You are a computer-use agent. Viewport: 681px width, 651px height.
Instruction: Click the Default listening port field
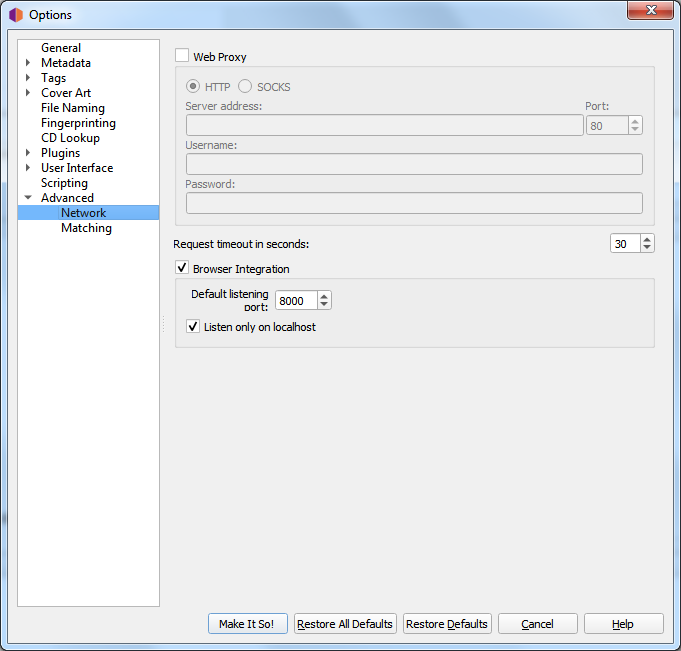coord(295,301)
